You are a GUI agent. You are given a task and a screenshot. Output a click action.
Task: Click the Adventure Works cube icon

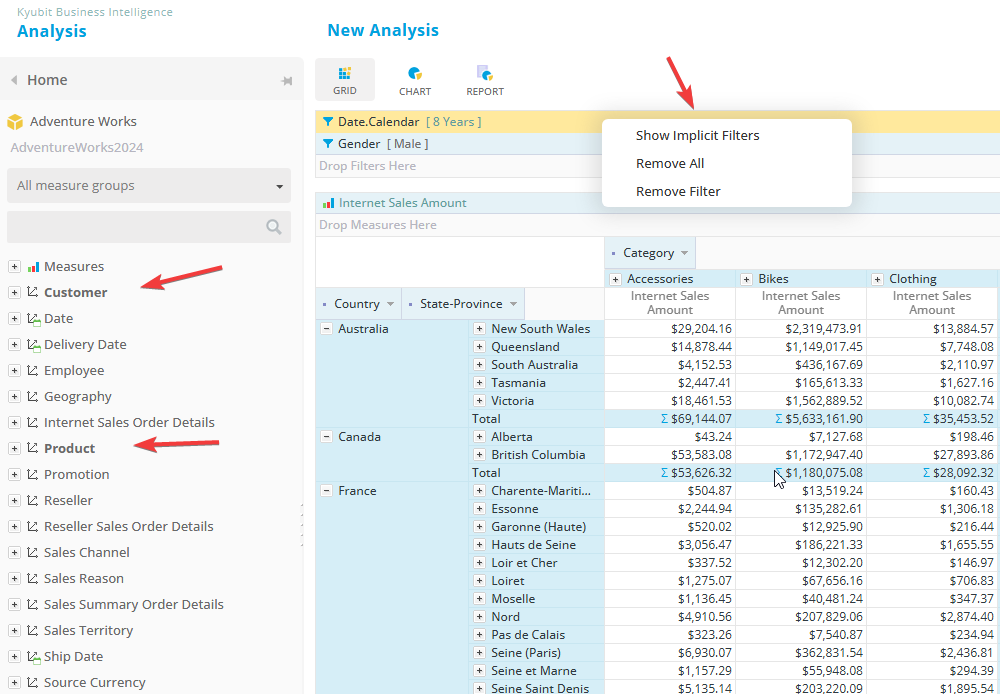click(x=15, y=122)
